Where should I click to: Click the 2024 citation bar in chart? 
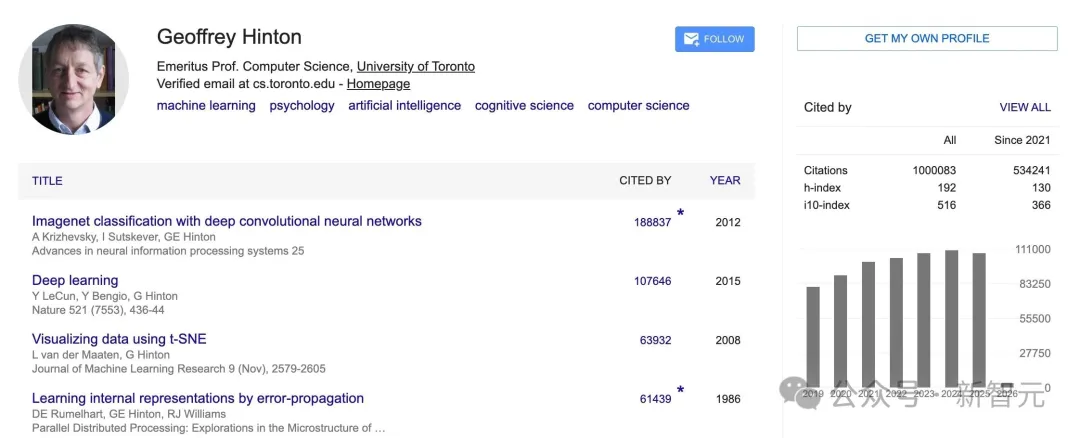(952, 318)
